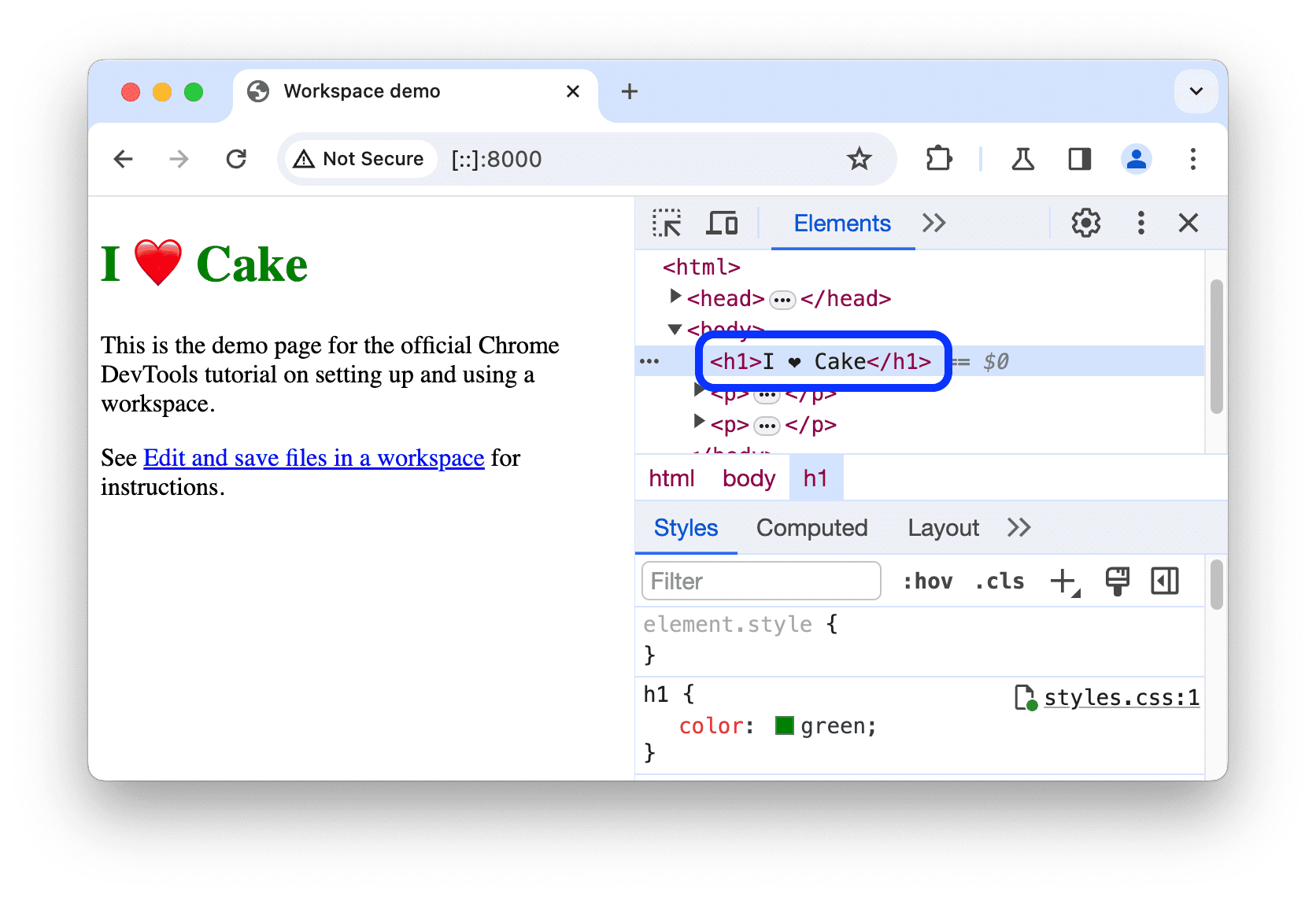Image resolution: width=1316 pixels, height=897 pixels.
Task: Toggle element :hov pseudo-class state
Action: pyautogui.click(x=929, y=581)
